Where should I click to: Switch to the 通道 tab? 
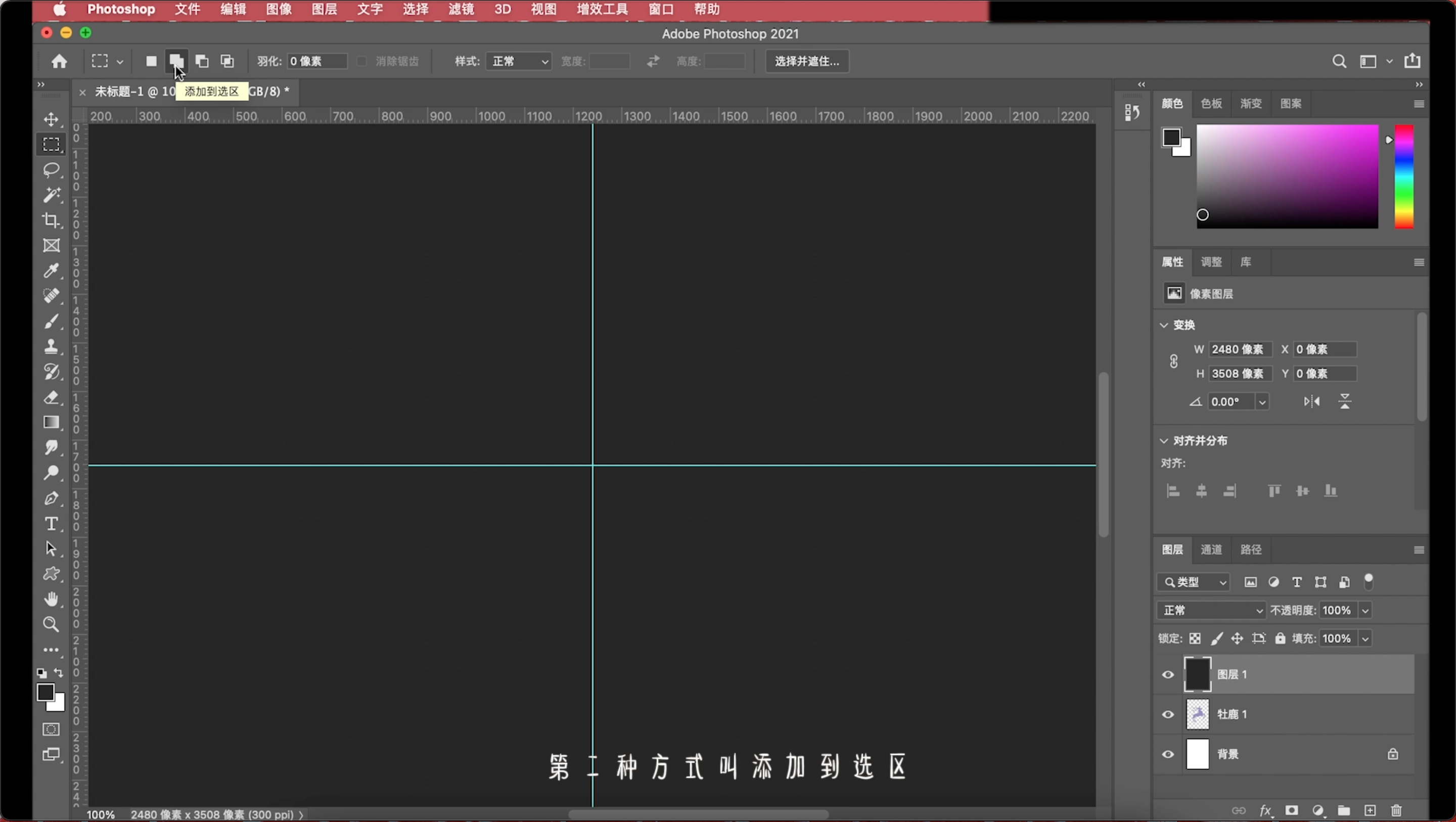(x=1211, y=550)
